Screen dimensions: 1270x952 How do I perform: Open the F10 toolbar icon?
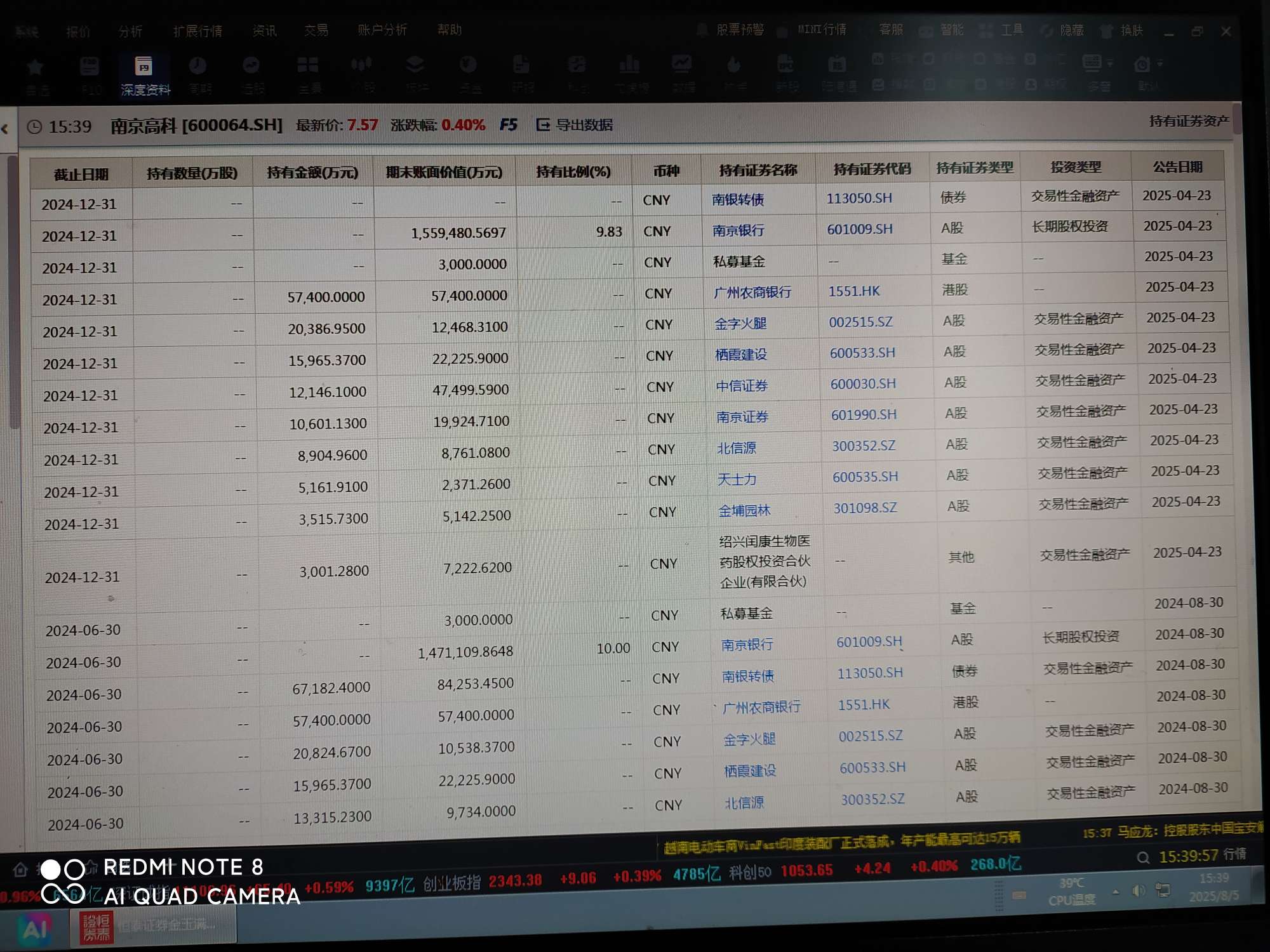pyautogui.click(x=90, y=66)
